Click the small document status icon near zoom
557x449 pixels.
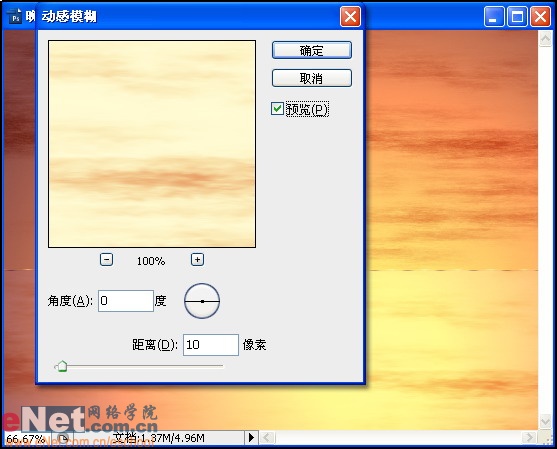coord(64,438)
